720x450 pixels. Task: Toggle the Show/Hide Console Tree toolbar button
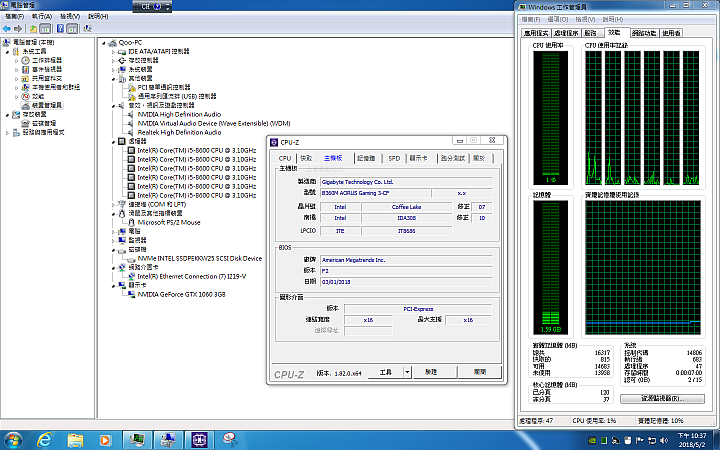(45, 28)
